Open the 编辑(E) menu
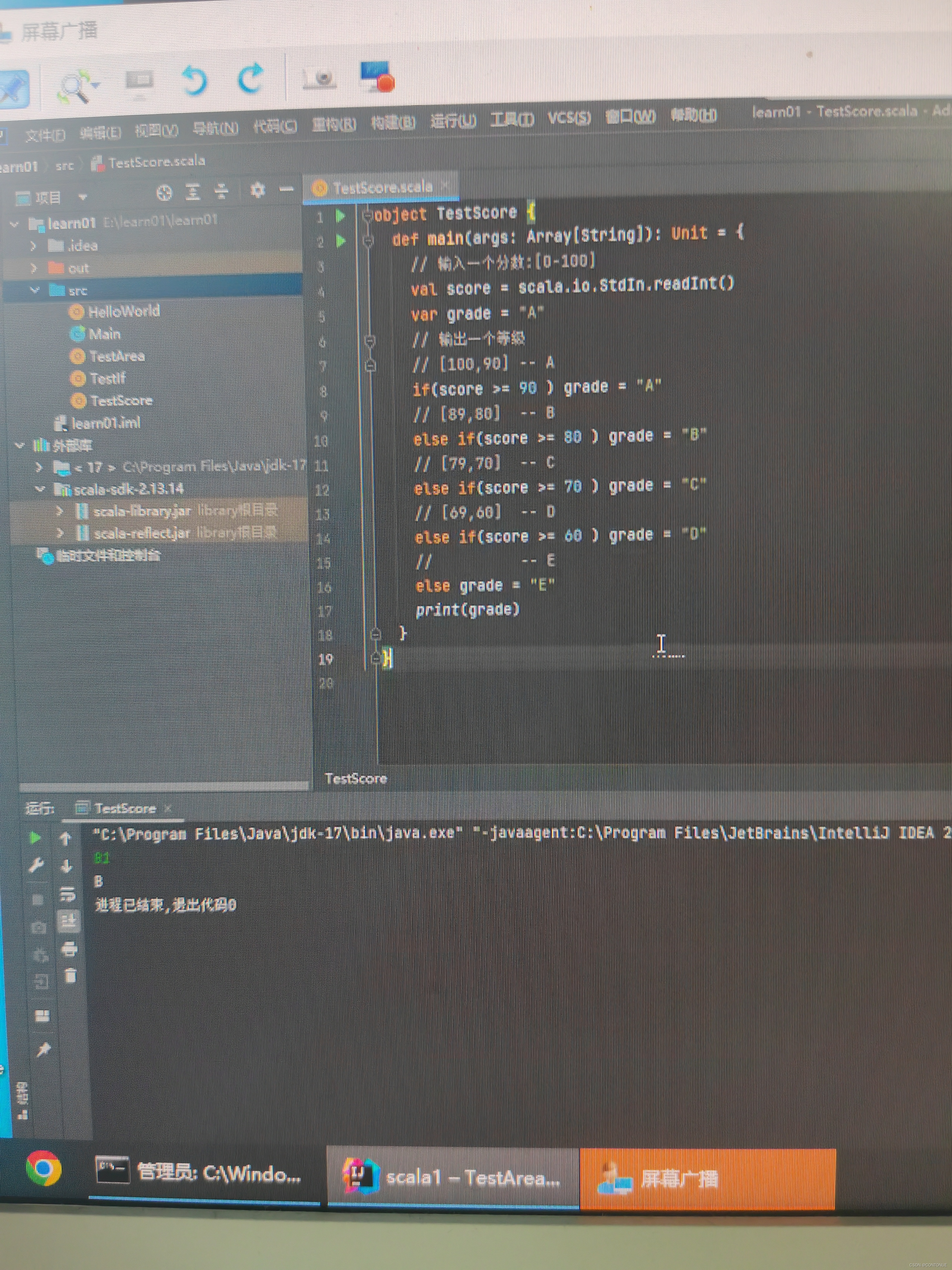The width and height of the screenshot is (952, 1270). point(101,133)
